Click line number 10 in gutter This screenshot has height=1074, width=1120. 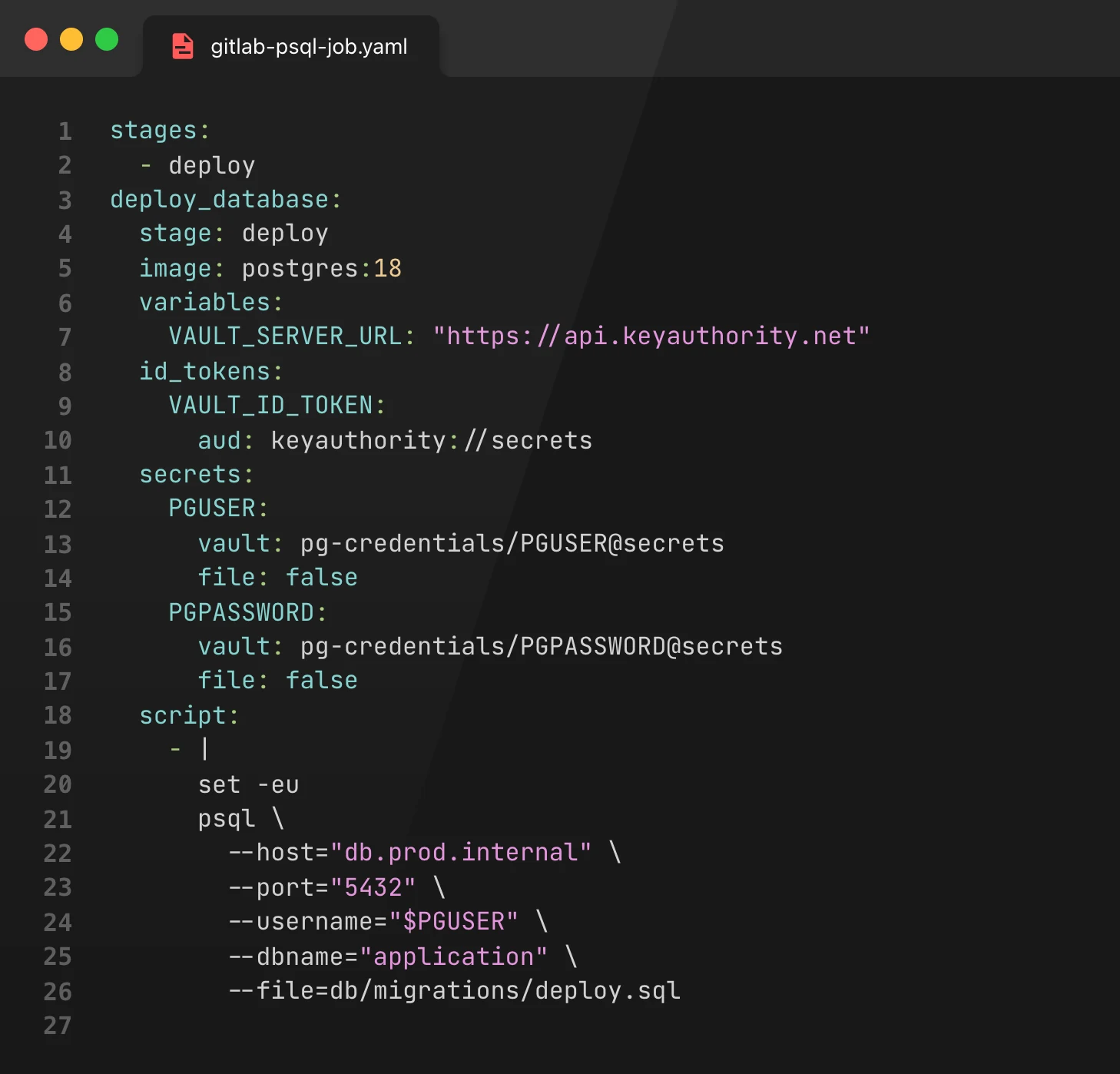58,440
